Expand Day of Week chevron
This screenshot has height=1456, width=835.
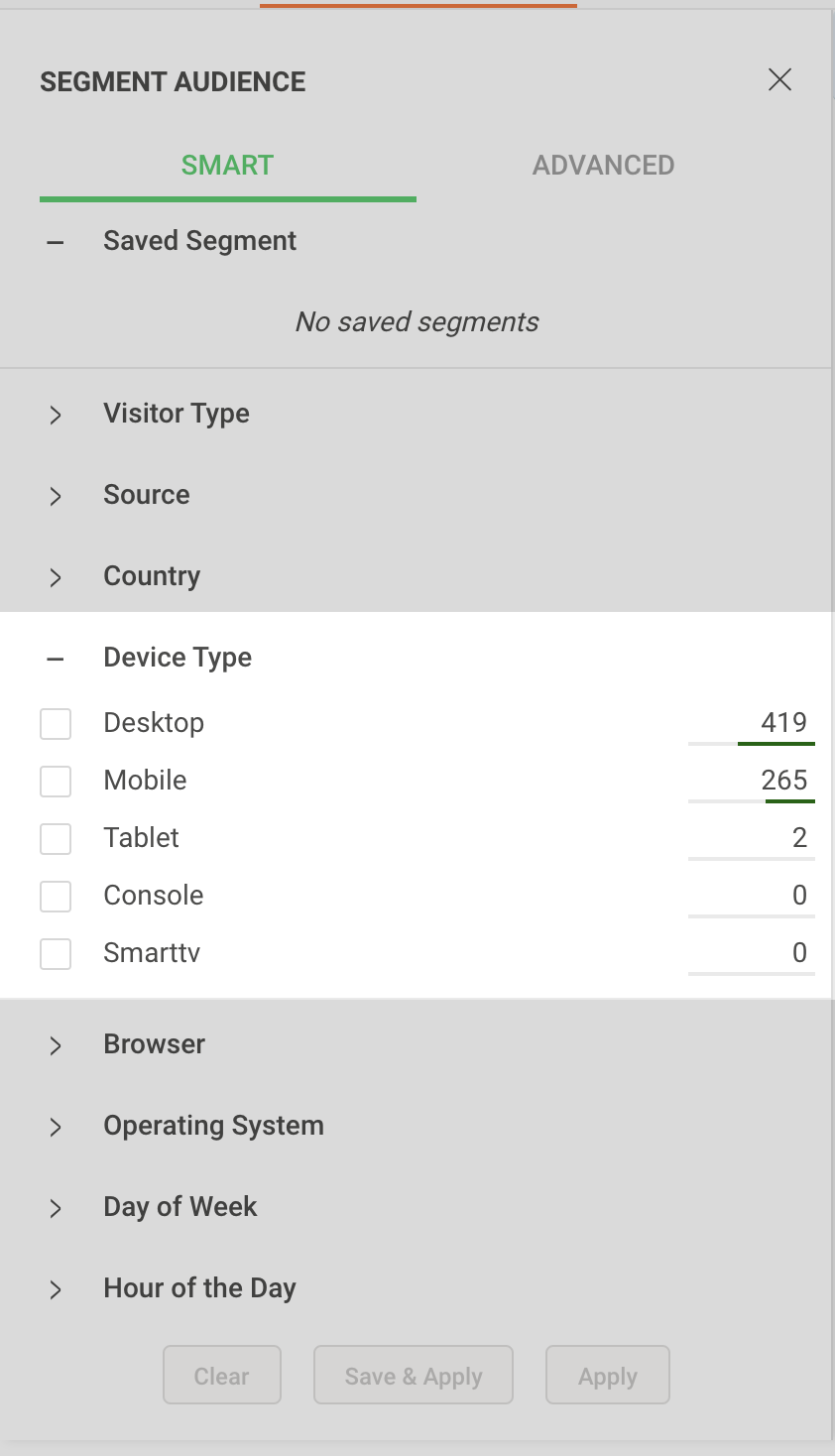[x=56, y=1208]
